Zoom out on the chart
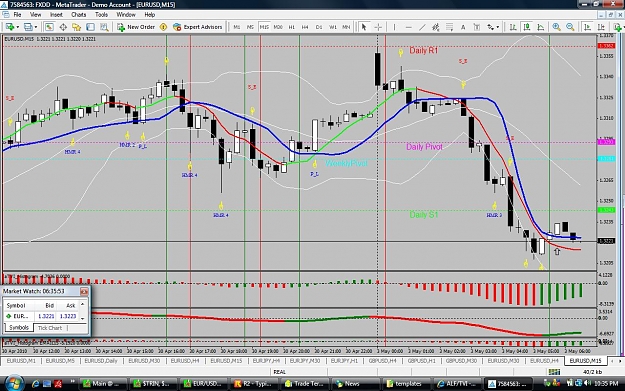The image size is (625, 391). coord(570,27)
